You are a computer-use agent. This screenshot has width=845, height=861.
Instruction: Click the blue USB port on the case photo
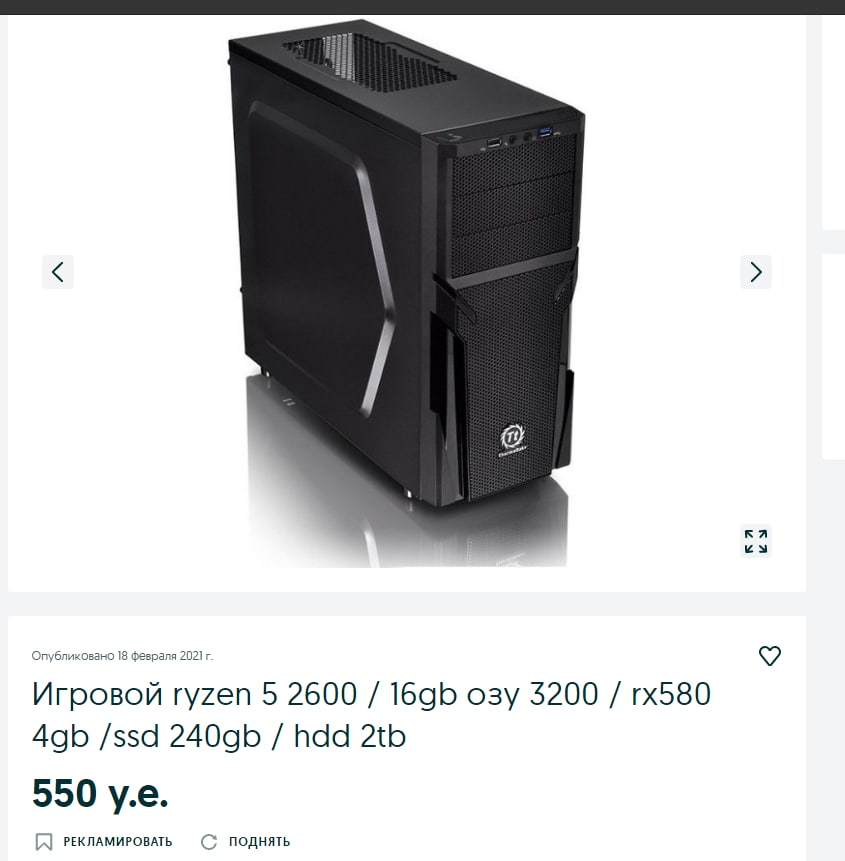(545, 131)
